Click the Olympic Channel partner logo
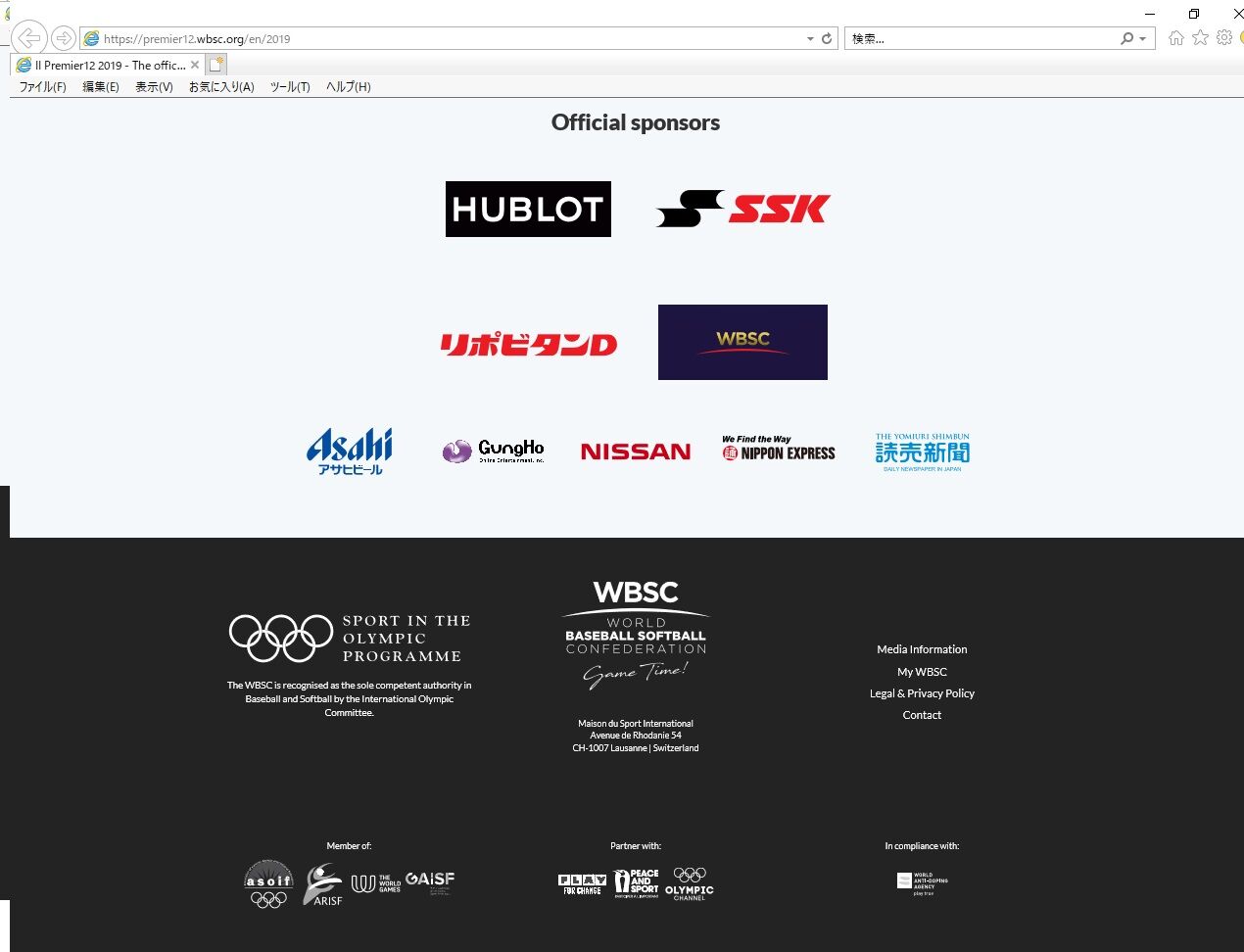This screenshot has width=1244, height=952. (690, 883)
